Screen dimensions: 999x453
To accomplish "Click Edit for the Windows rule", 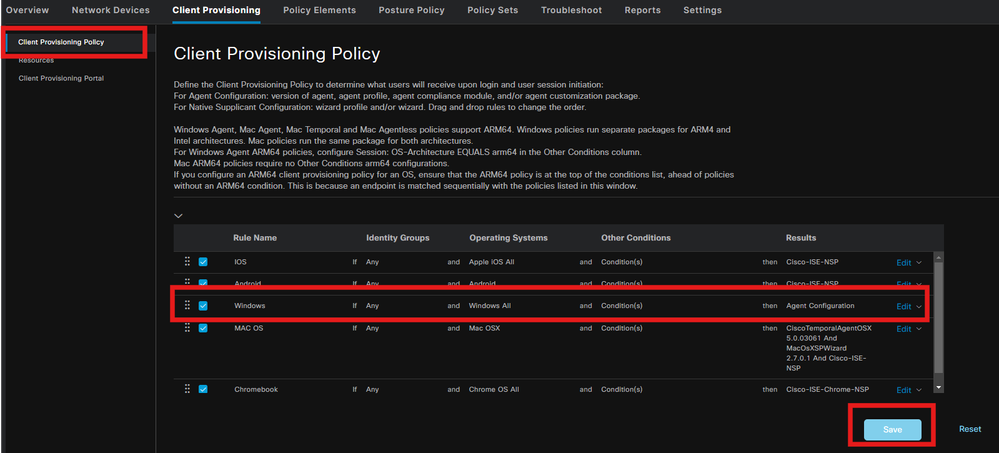I will (x=903, y=306).
